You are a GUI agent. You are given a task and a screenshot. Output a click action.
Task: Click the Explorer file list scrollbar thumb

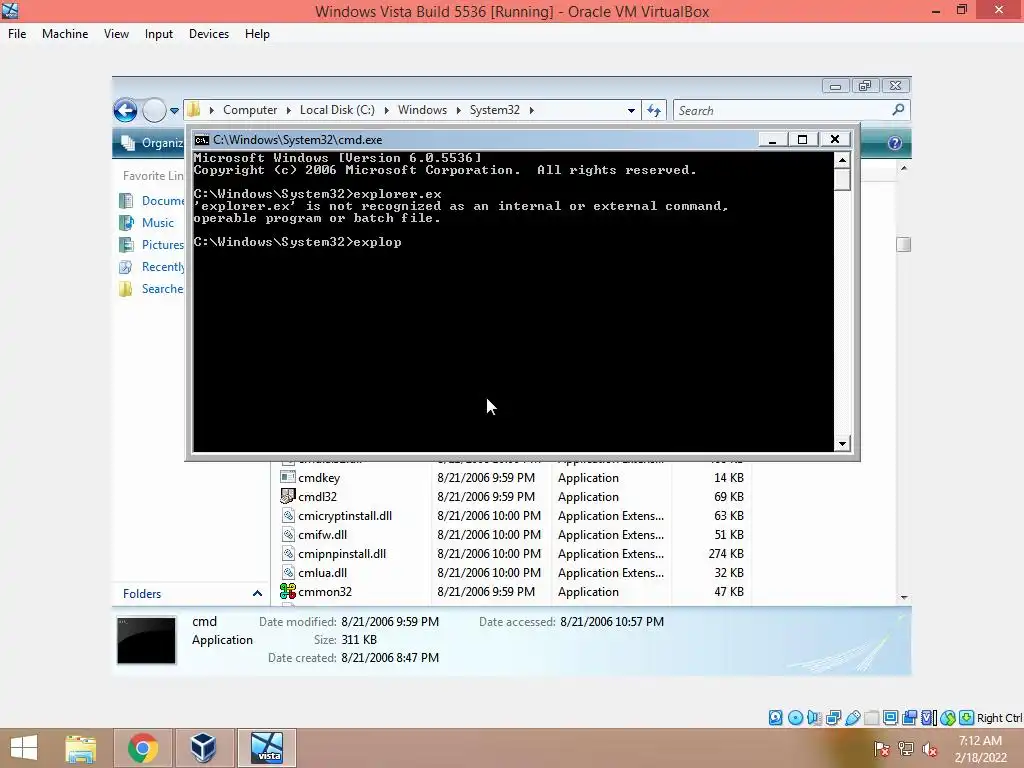(x=904, y=244)
